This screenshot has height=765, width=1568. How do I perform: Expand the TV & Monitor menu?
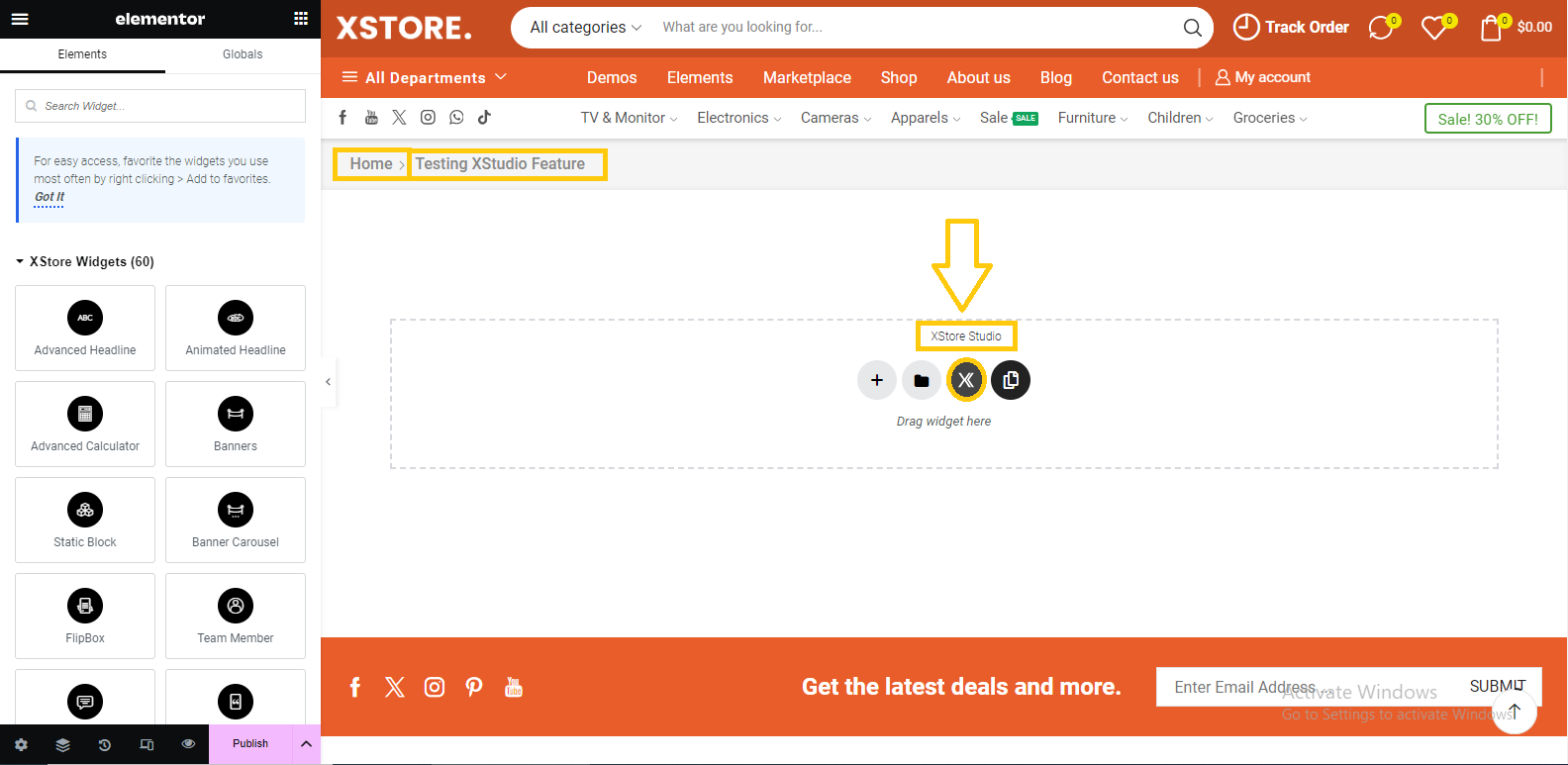[629, 118]
